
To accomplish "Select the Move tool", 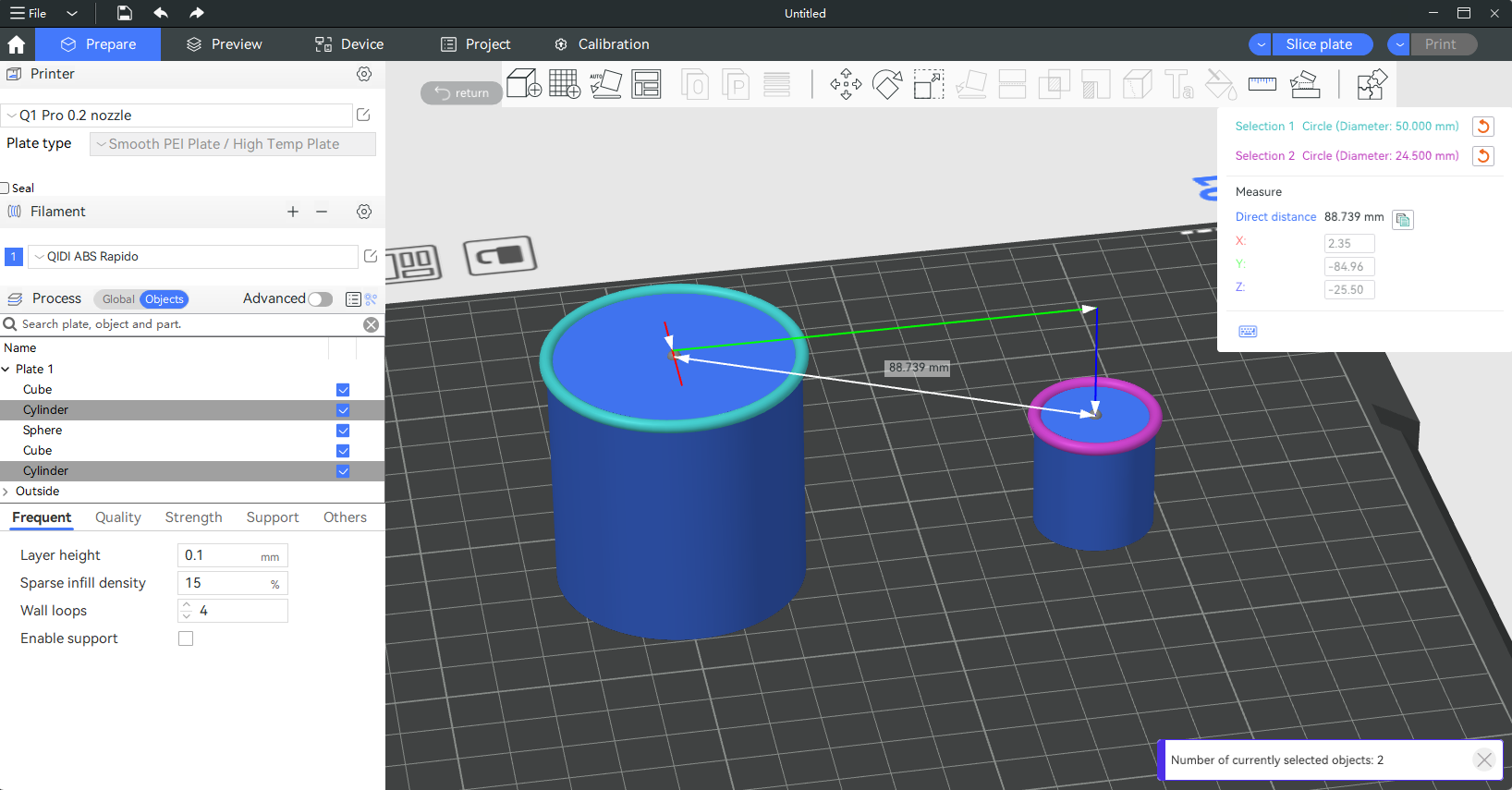I will pos(846,84).
